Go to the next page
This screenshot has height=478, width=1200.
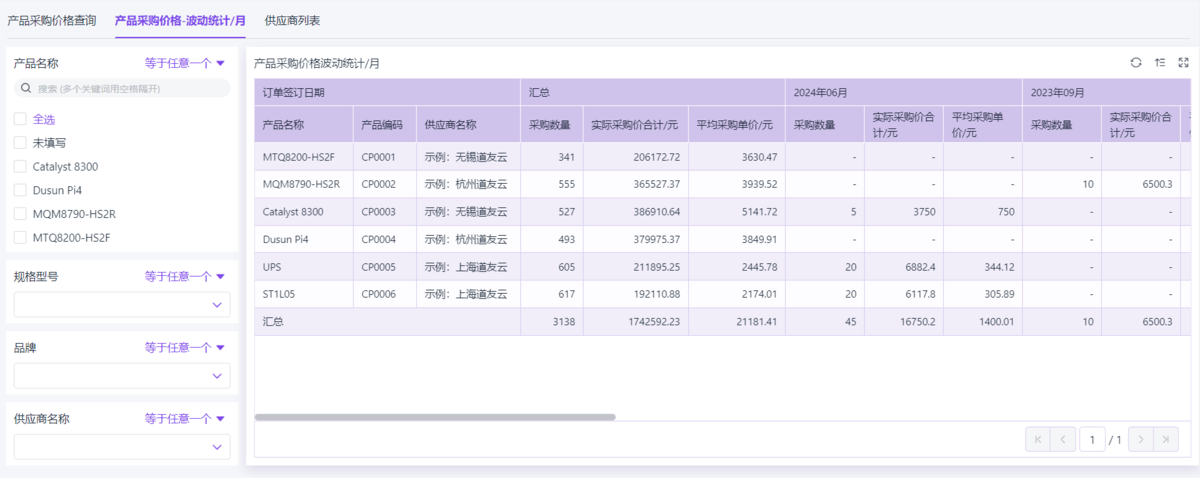point(1140,439)
